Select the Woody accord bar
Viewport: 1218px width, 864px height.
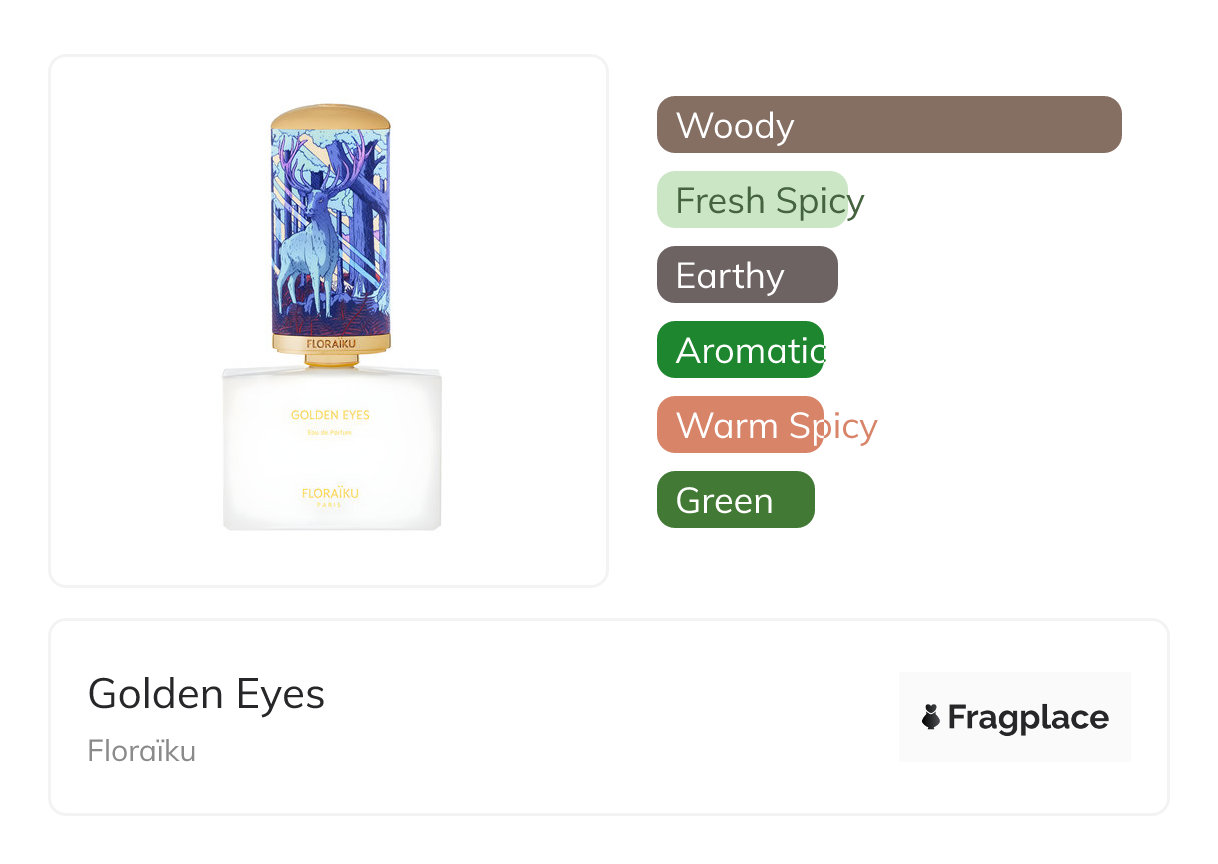888,125
